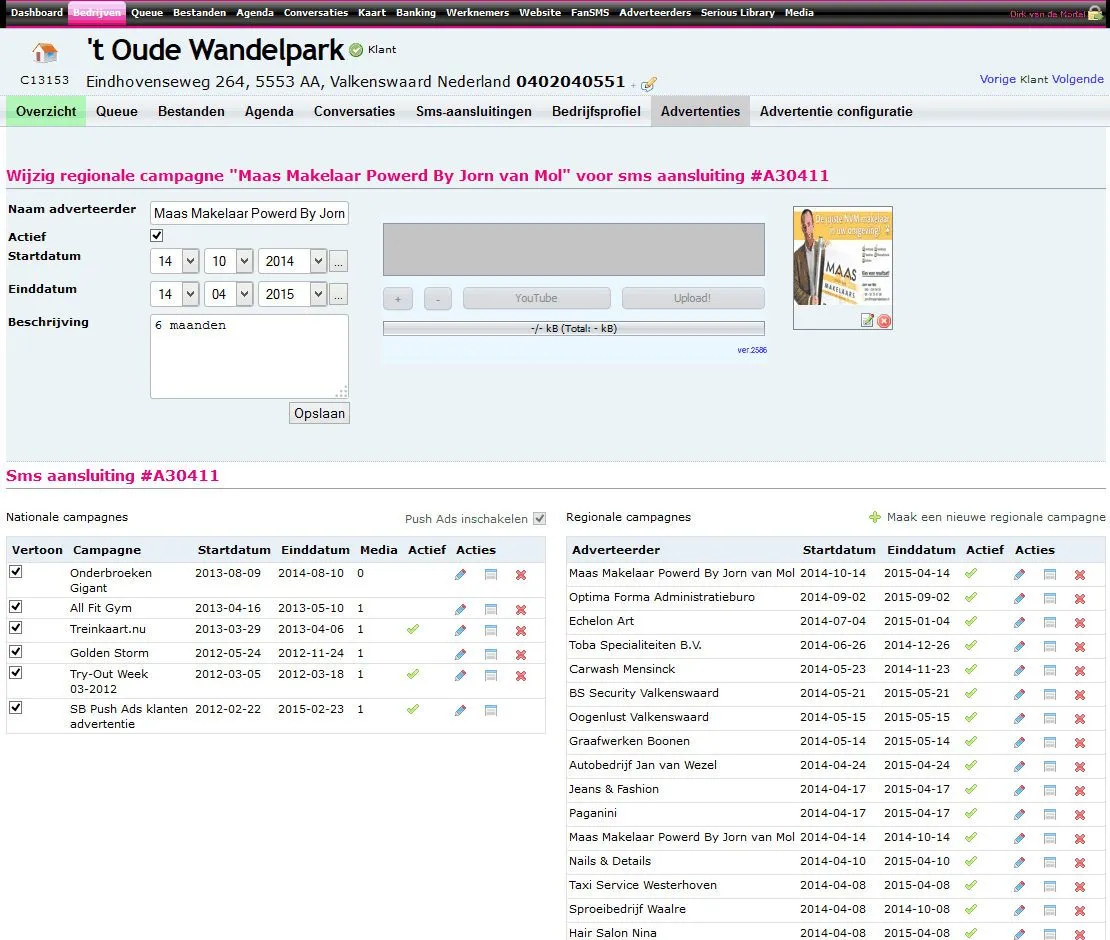Open the Startdatum year dropdown
Viewport: 1110px width, 940px height.
(292, 261)
